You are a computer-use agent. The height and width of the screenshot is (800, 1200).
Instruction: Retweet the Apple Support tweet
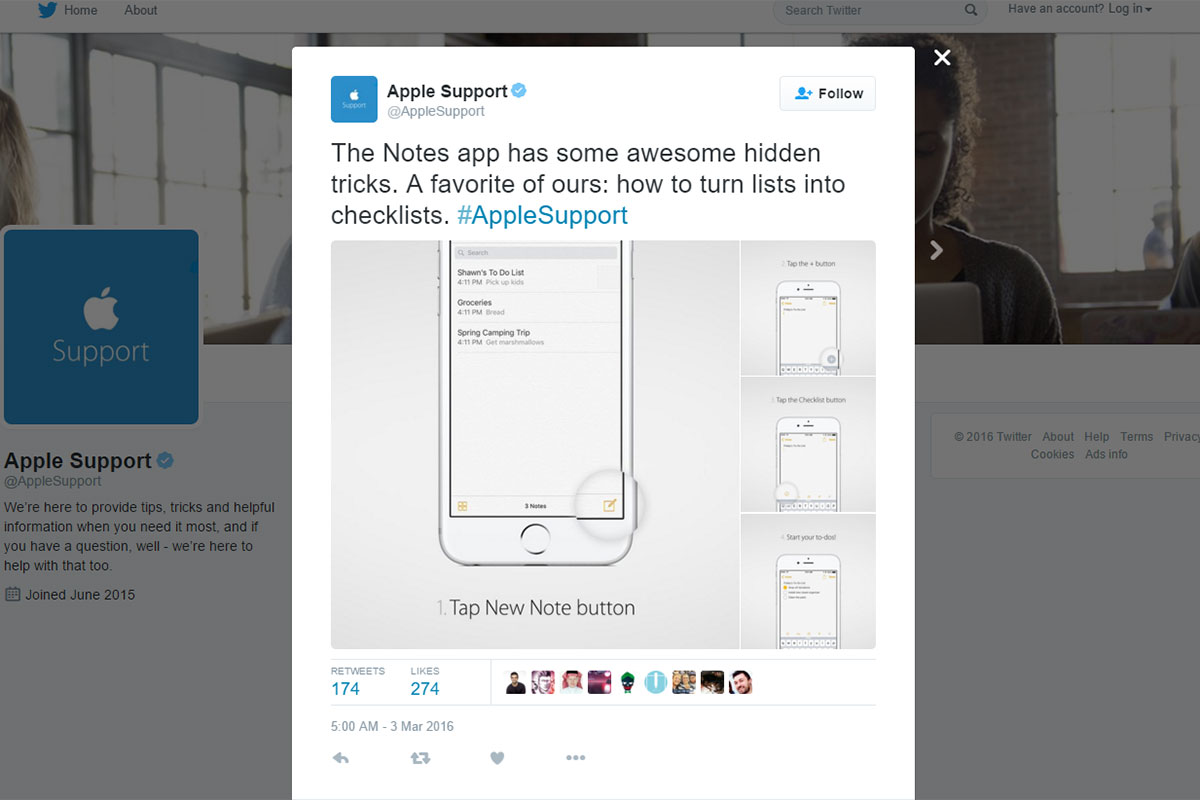click(x=420, y=758)
